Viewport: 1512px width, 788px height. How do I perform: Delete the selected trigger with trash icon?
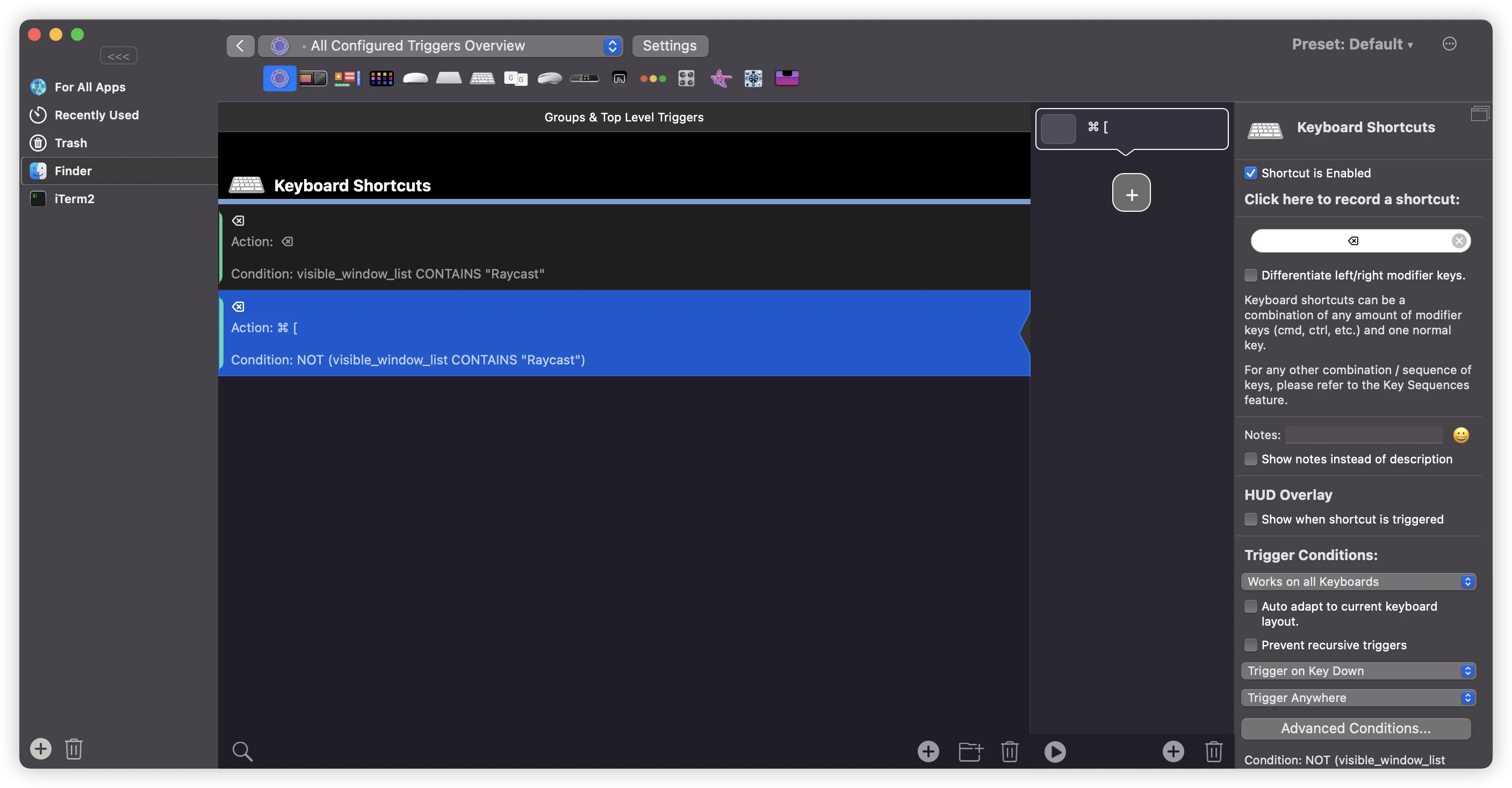[x=1010, y=751]
